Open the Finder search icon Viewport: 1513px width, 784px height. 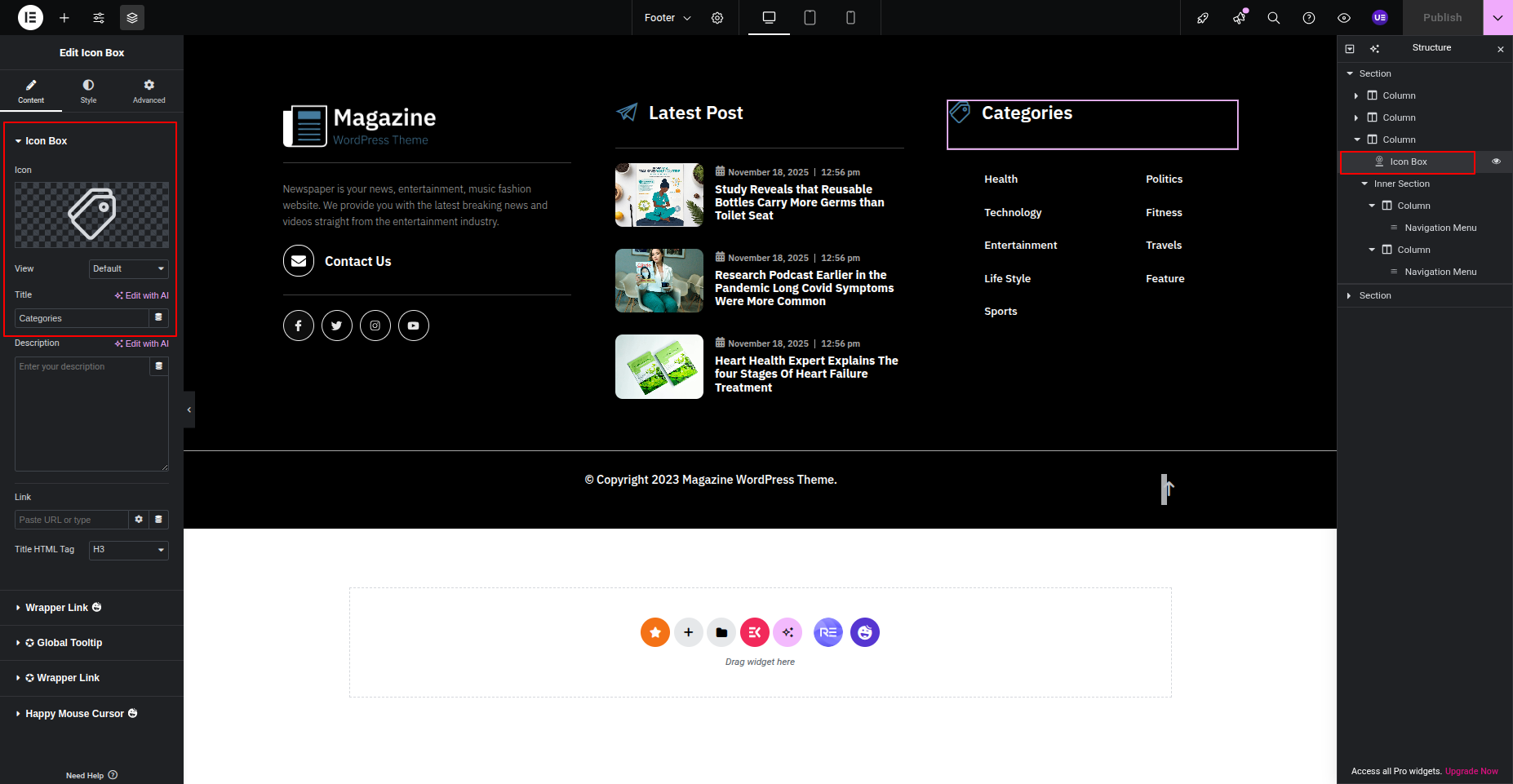click(1273, 17)
